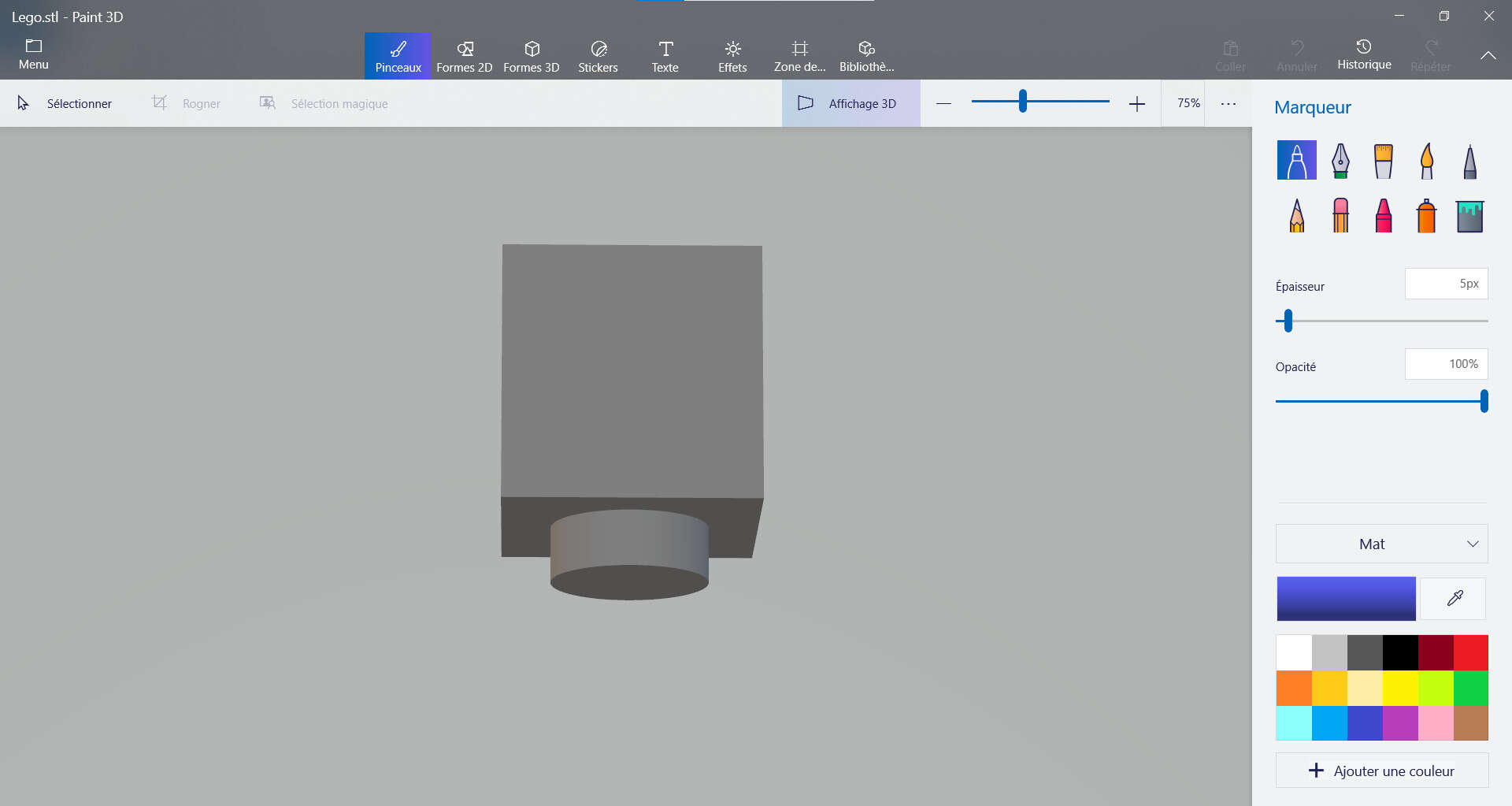The height and width of the screenshot is (806, 1512).
Task: Select the bright red swatch
Action: 1471,652
